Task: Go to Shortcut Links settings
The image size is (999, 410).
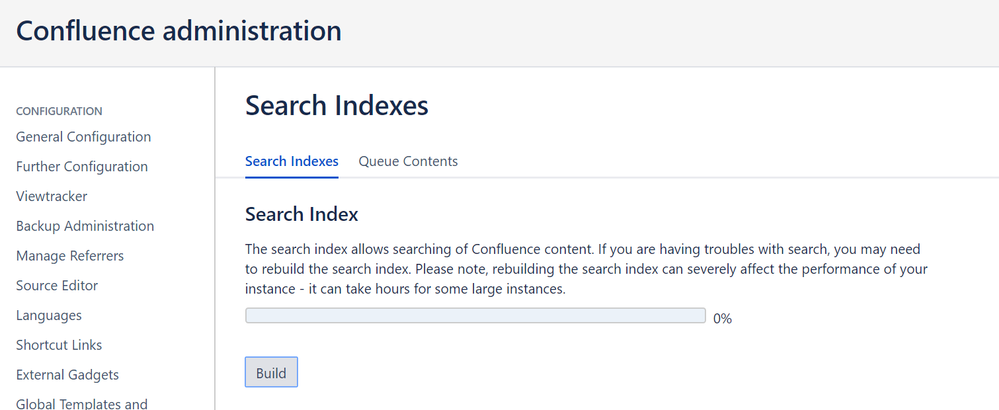Action: coord(59,345)
